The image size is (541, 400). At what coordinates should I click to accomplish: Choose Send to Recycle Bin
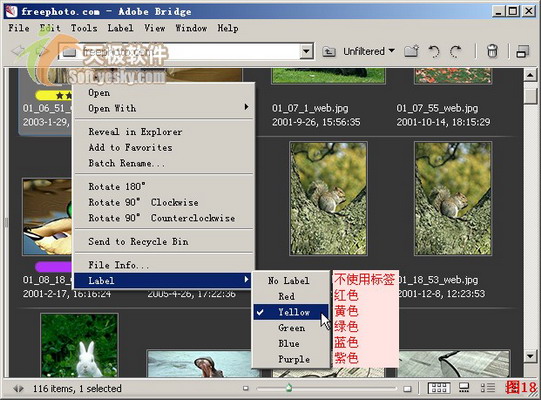tap(164, 242)
